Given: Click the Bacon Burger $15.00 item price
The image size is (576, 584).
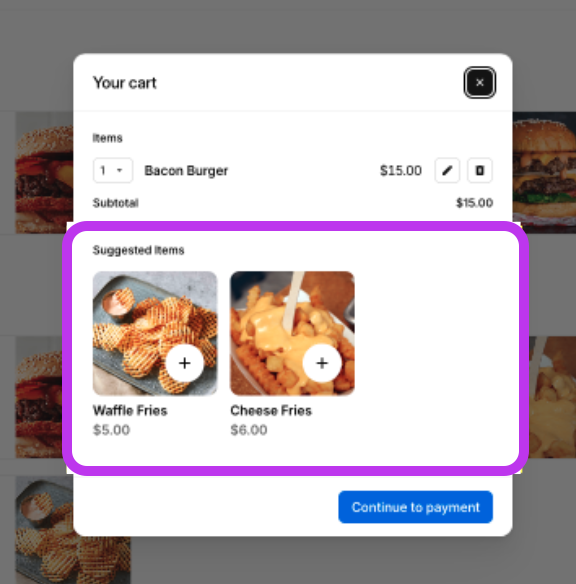Looking at the screenshot, I should [x=401, y=171].
